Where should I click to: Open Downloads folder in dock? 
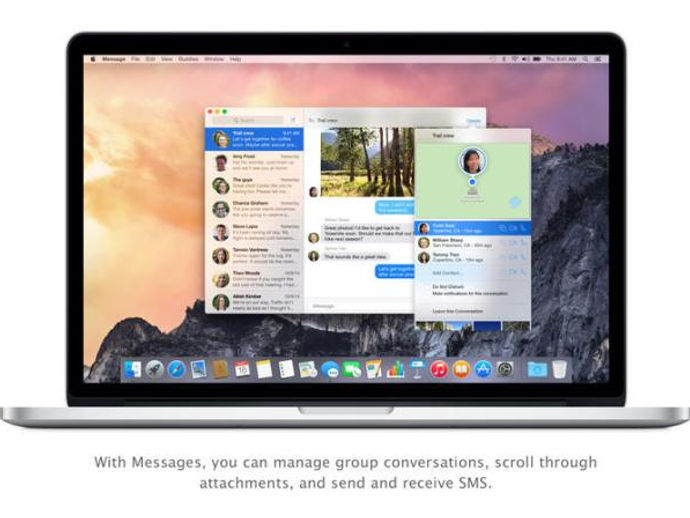coord(537,369)
